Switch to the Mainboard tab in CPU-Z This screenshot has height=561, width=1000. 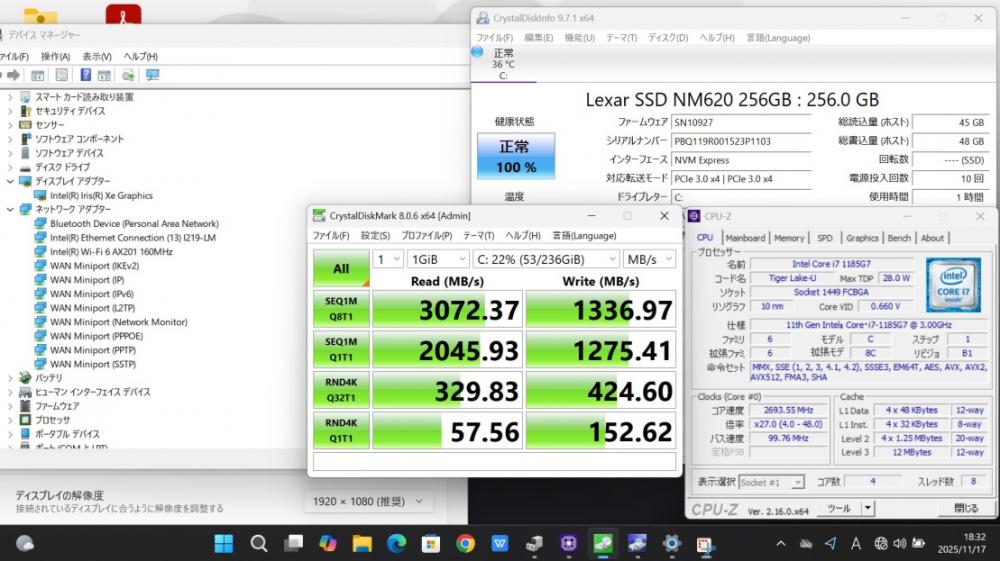[745, 238]
